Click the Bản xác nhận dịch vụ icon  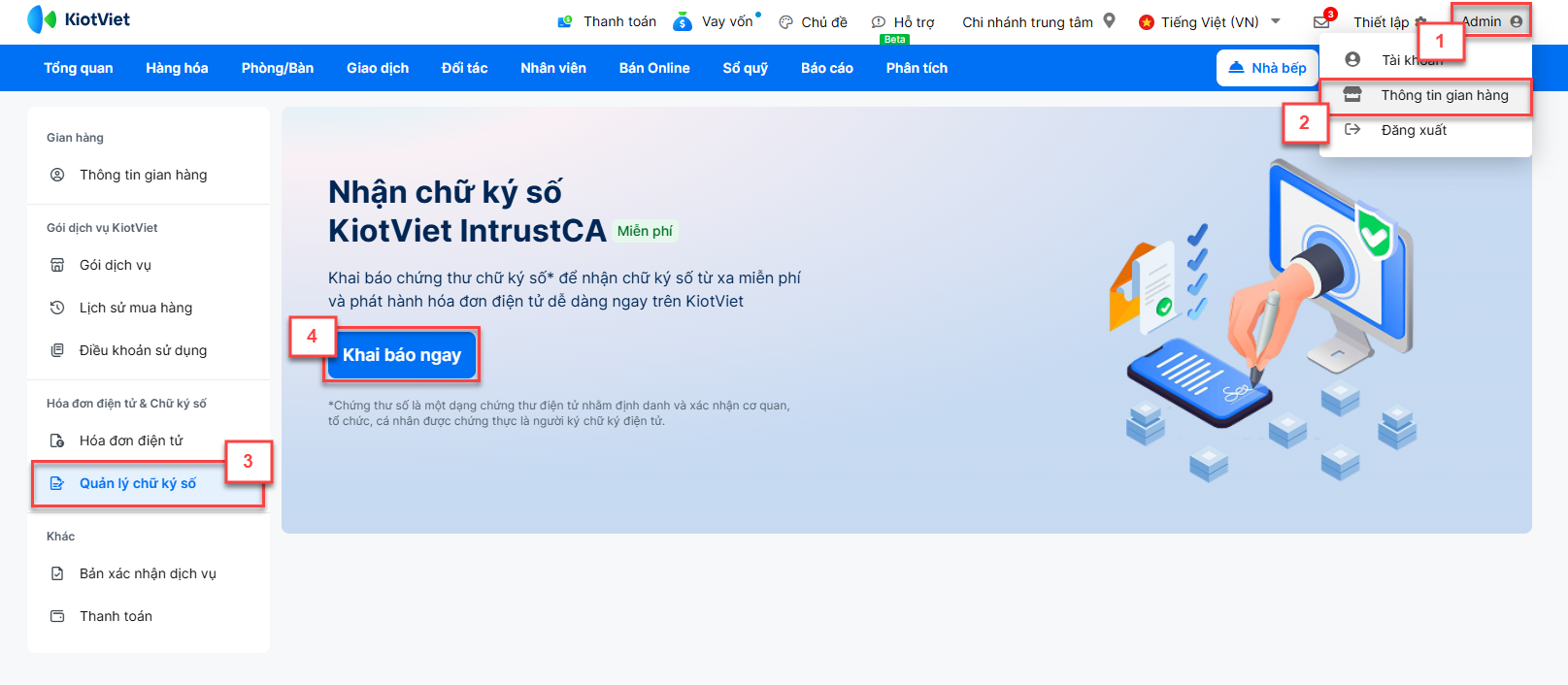tap(57, 573)
